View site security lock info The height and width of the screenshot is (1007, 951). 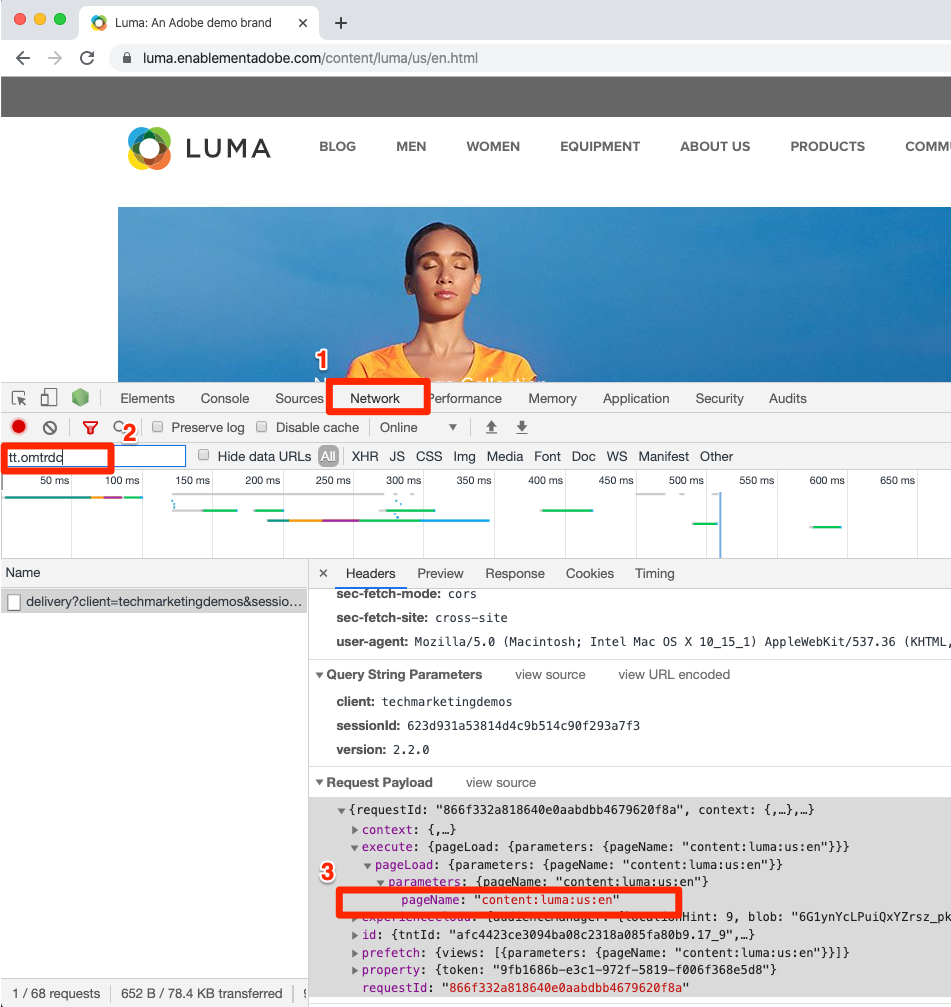pos(127,58)
